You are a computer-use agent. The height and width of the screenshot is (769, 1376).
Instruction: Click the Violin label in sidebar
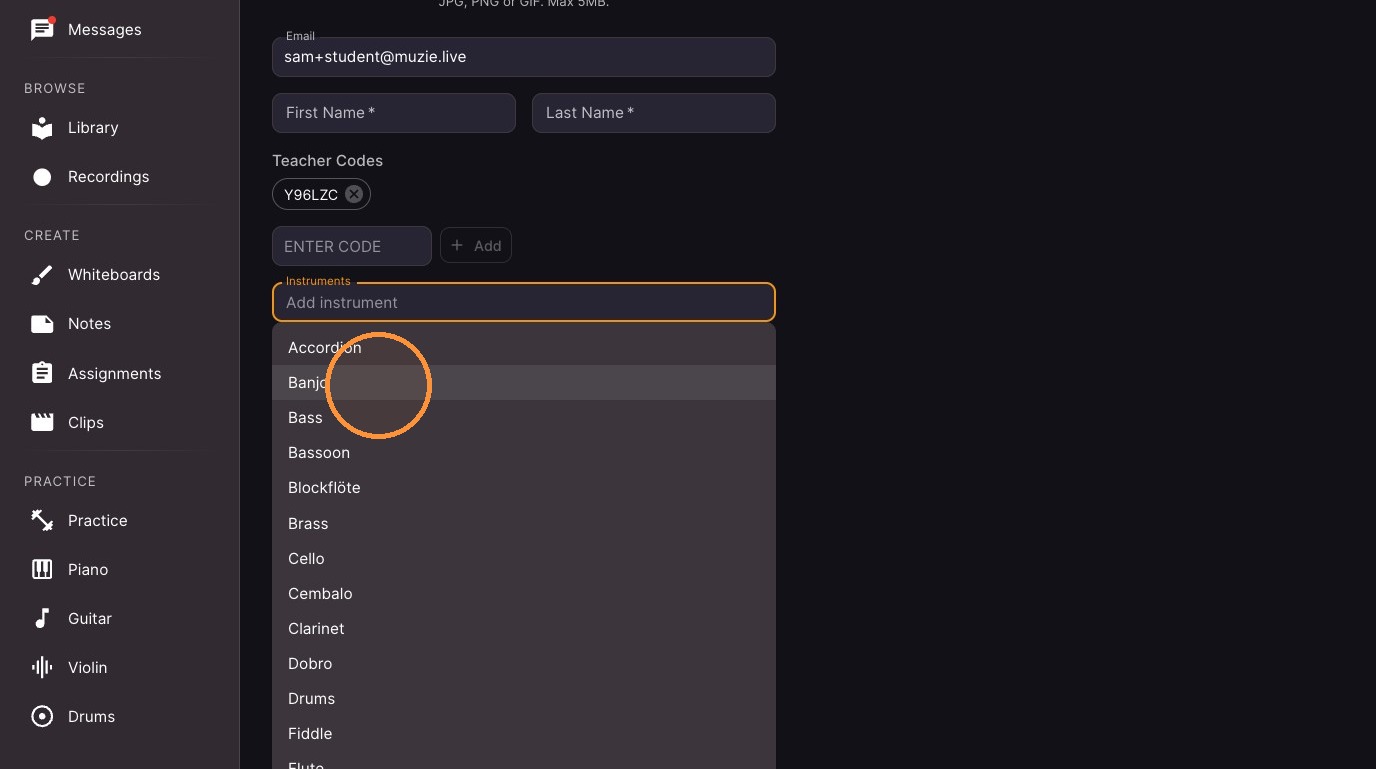[x=88, y=668]
